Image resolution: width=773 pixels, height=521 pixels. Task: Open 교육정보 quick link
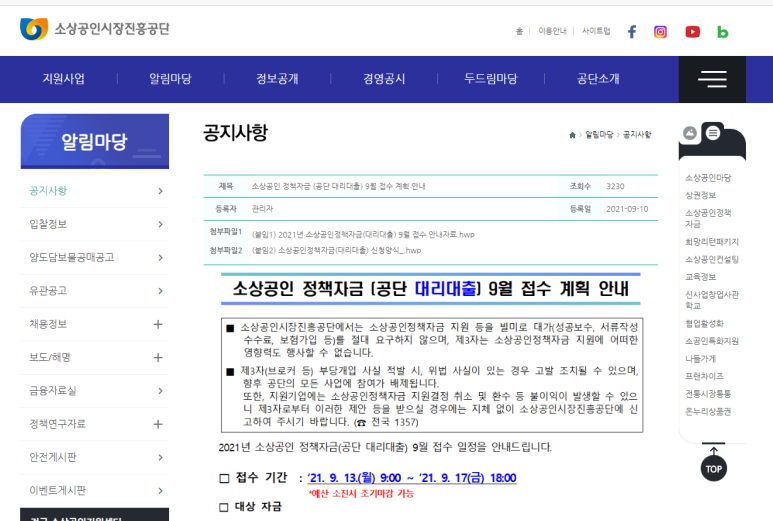700,277
